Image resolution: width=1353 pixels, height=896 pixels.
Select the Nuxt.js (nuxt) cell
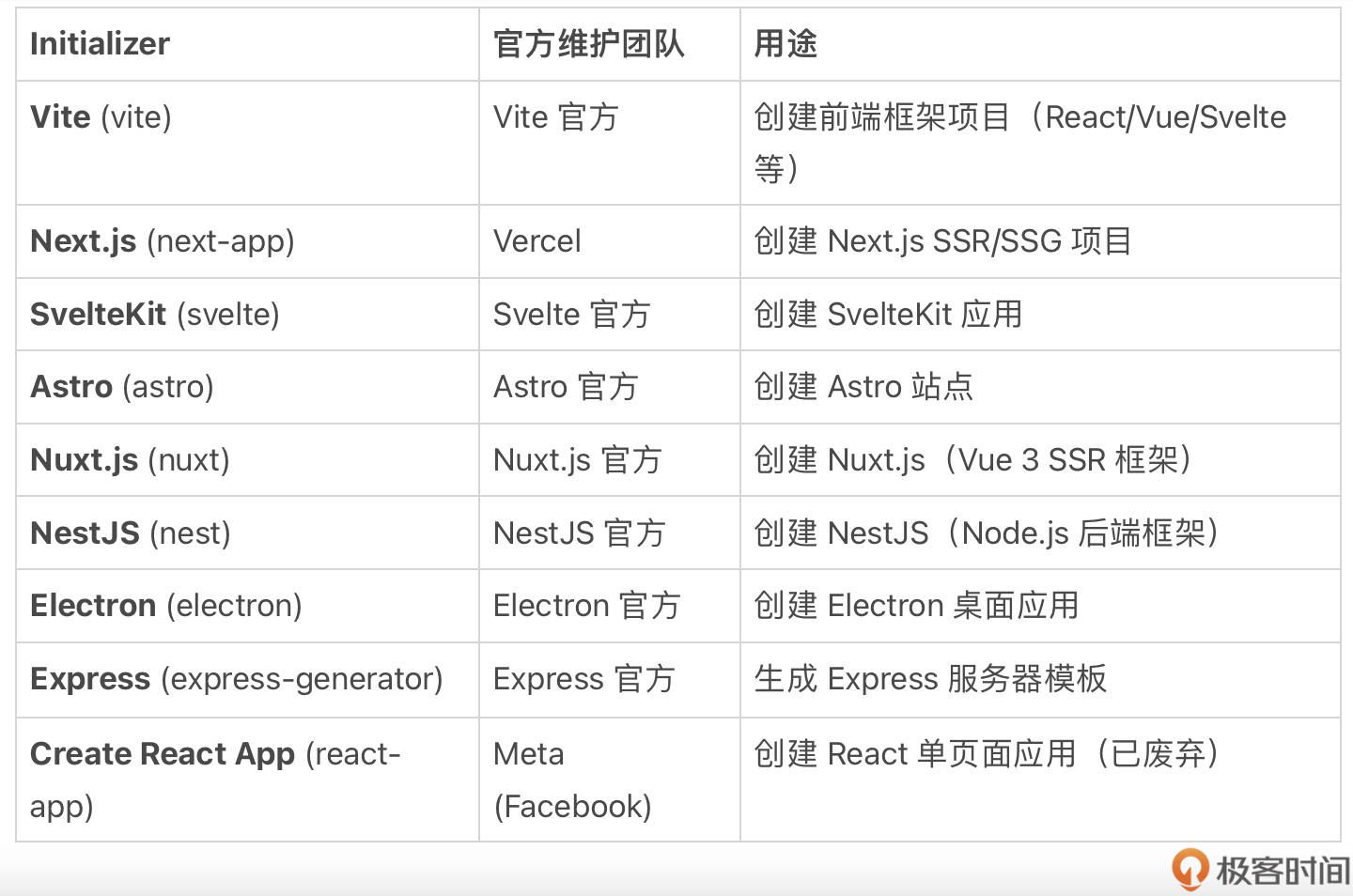(x=130, y=460)
